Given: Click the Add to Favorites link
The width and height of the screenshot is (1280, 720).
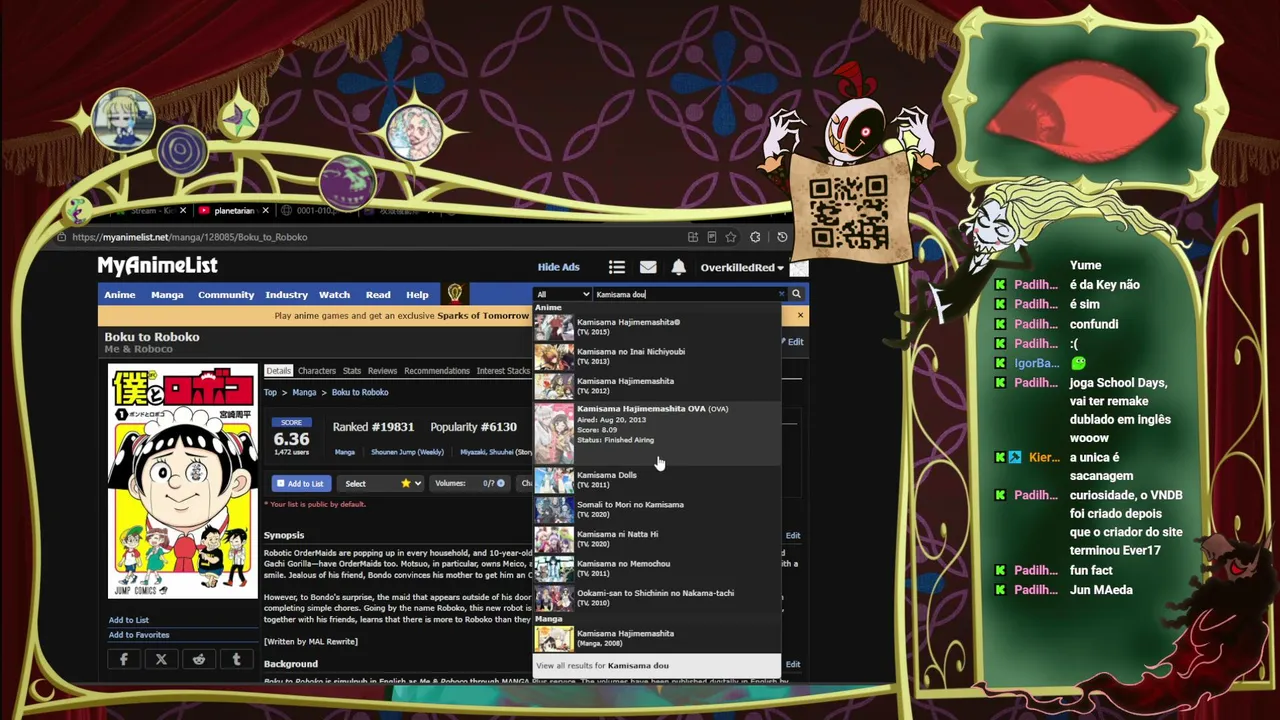Looking at the screenshot, I should (139, 635).
